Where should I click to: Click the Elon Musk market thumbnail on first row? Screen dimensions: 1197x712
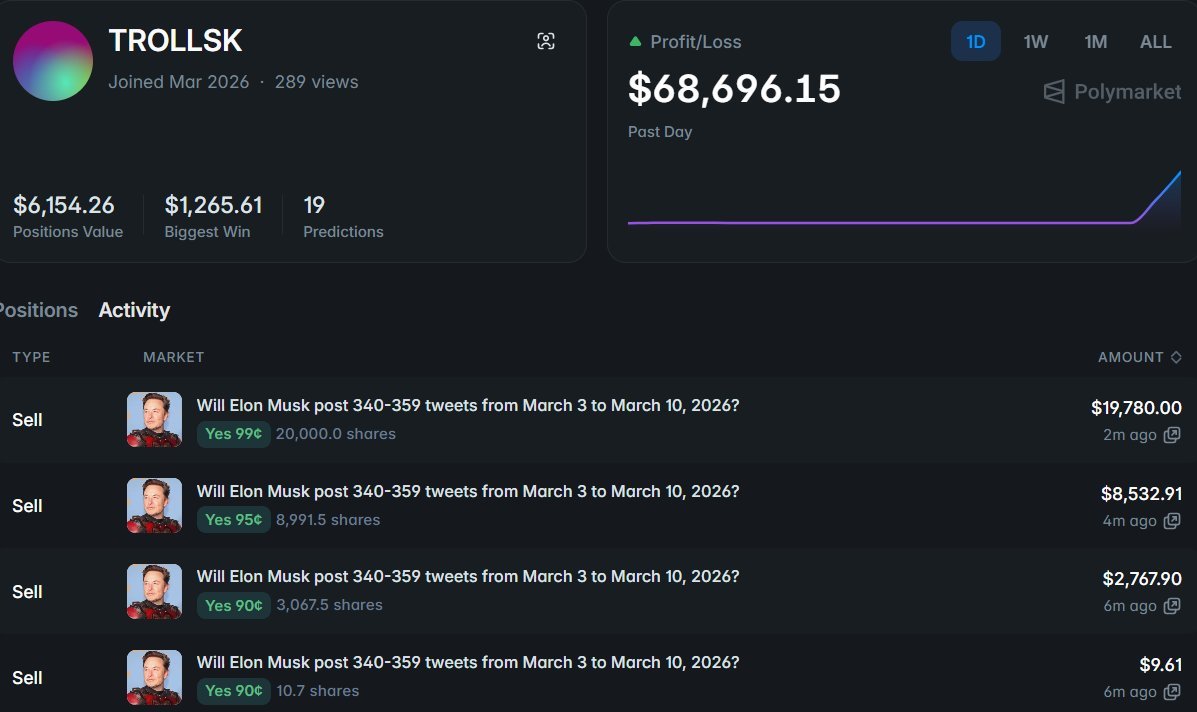154,420
